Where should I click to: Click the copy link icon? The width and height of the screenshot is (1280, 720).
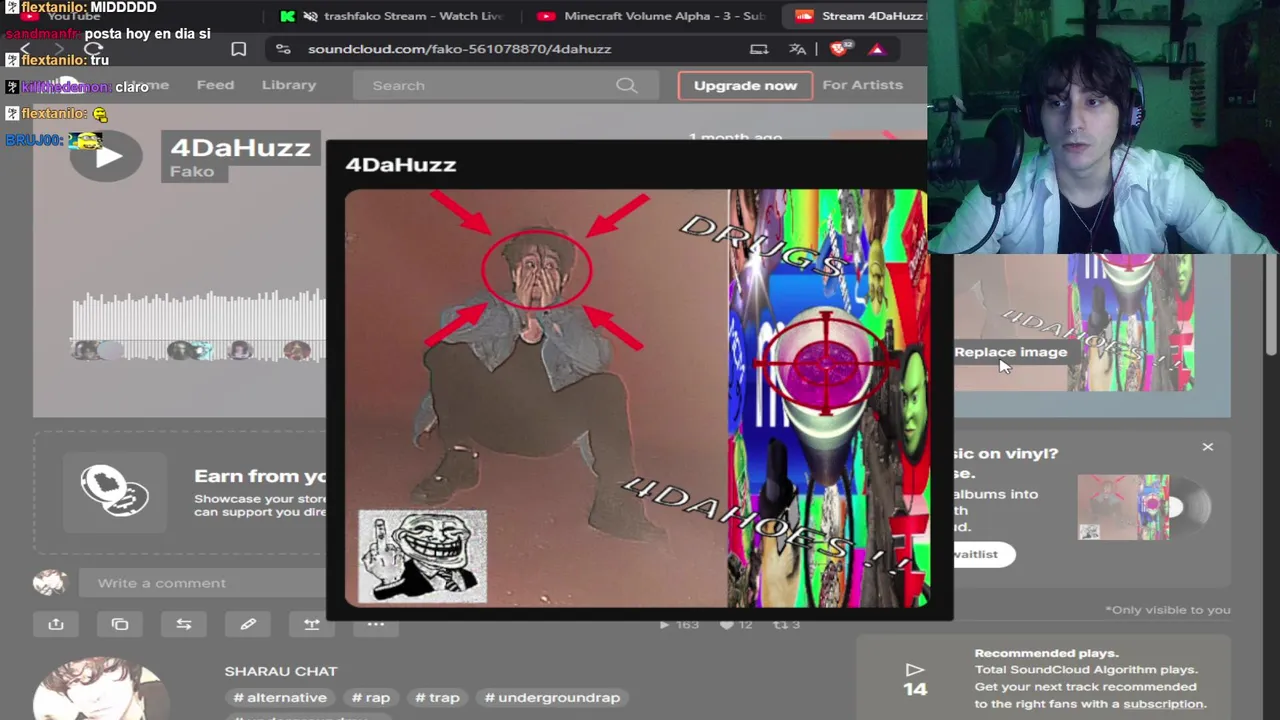coord(120,624)
